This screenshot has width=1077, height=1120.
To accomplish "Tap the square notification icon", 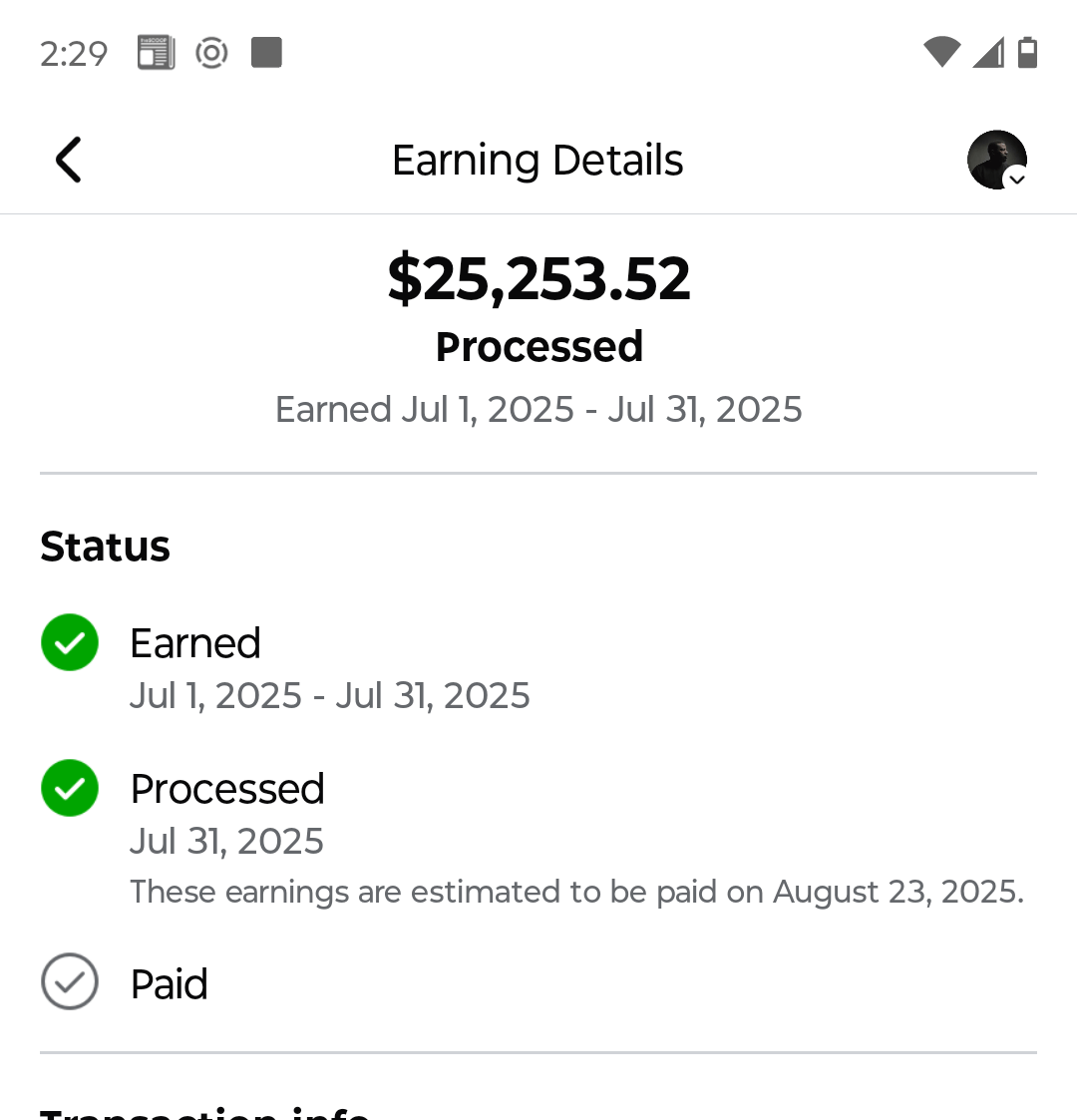I will [266, 53].
